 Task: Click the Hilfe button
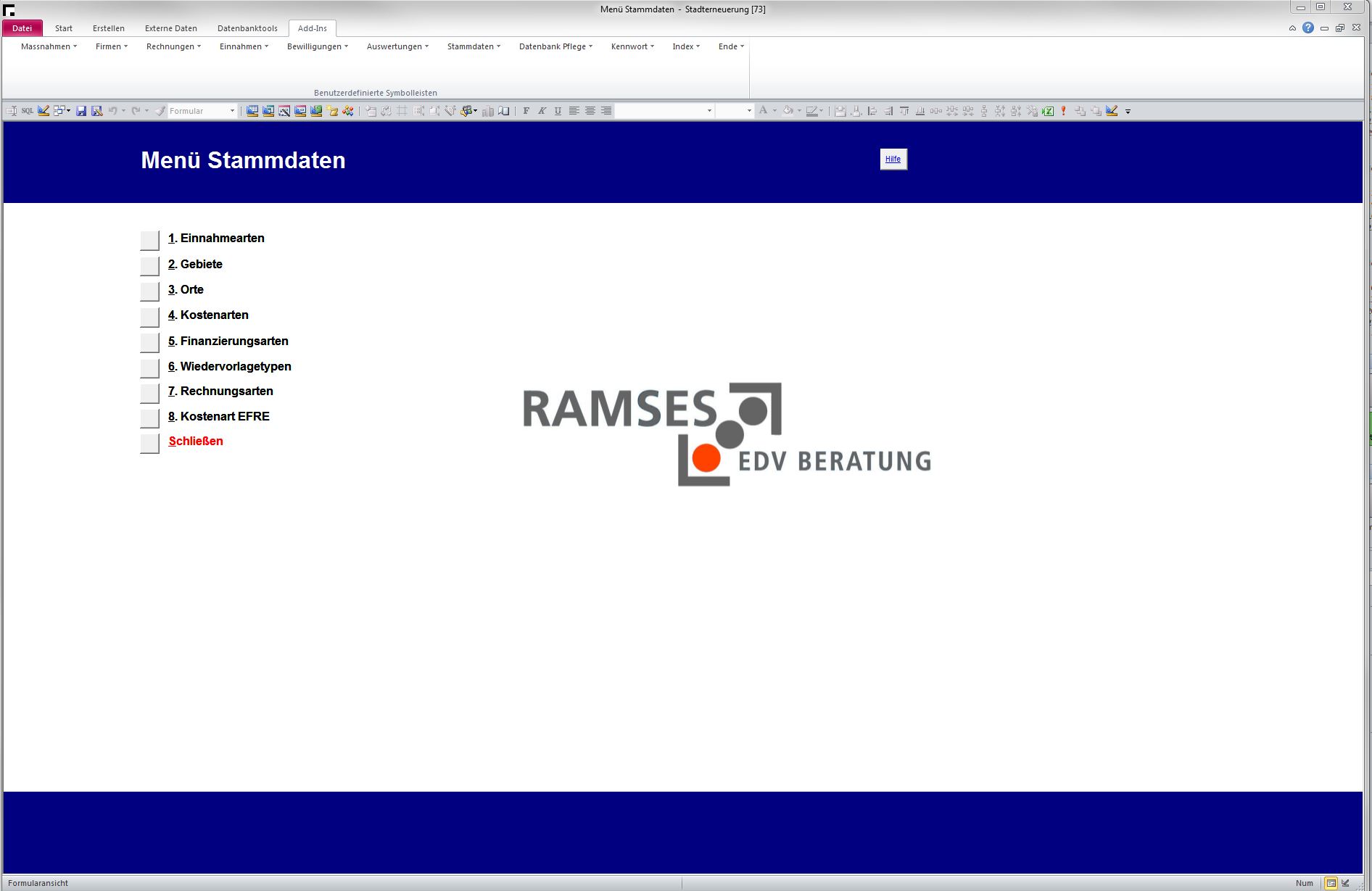(893, 159)
